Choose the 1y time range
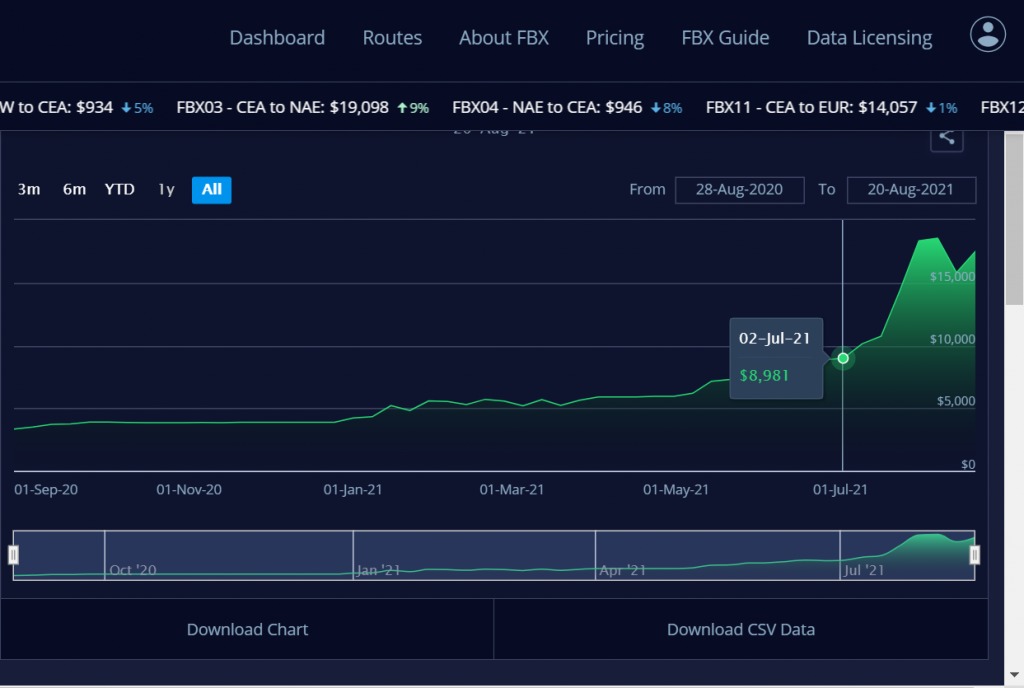The height and width of the screenshot is (688, 1024). (x=166, y=189)
